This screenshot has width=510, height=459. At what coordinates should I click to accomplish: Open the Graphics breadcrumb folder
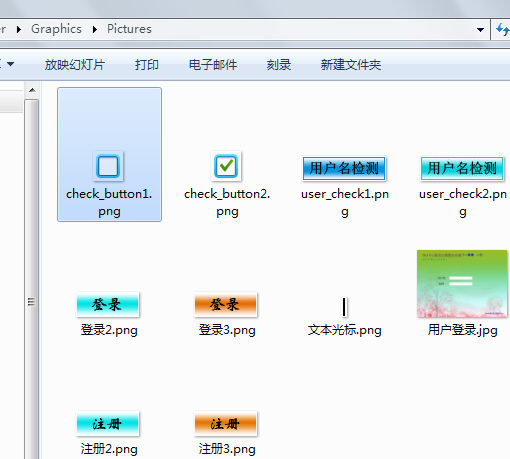click(x=56, y=29)
